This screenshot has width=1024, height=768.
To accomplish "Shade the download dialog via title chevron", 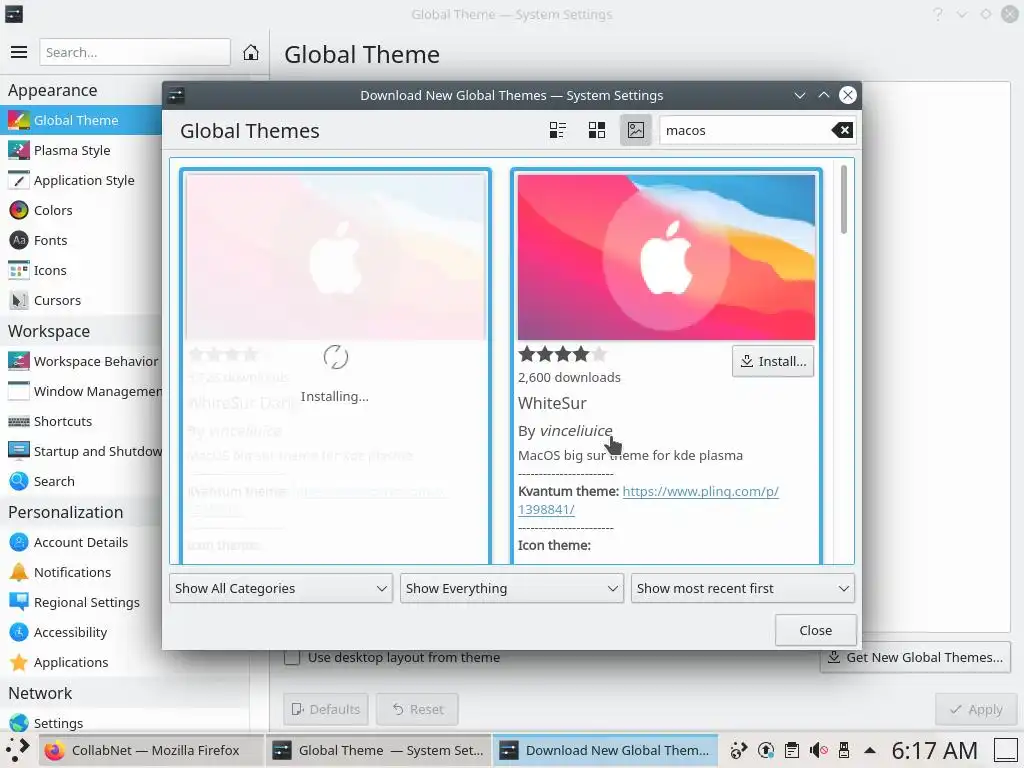I will click(x=799, y=95).
